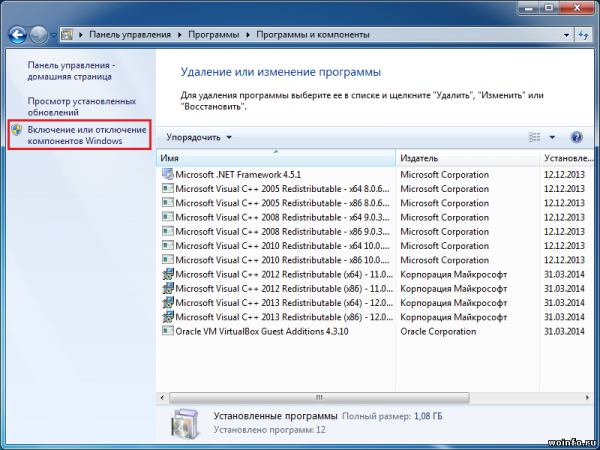Open address bar history dropdown
The image size is (600, 450).
coord(566,35)
